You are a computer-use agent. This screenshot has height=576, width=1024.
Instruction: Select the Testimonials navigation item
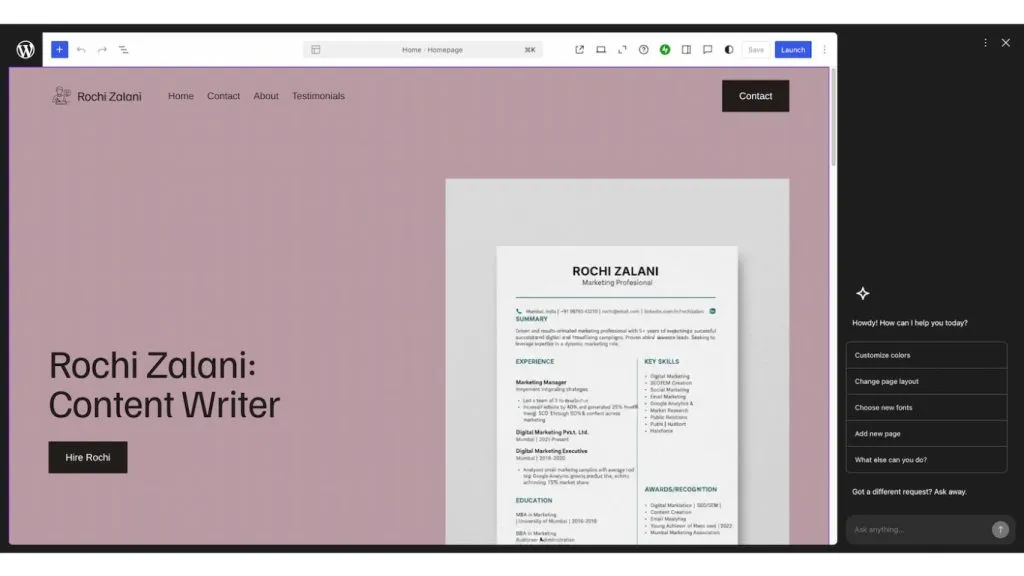coord(318,96)
